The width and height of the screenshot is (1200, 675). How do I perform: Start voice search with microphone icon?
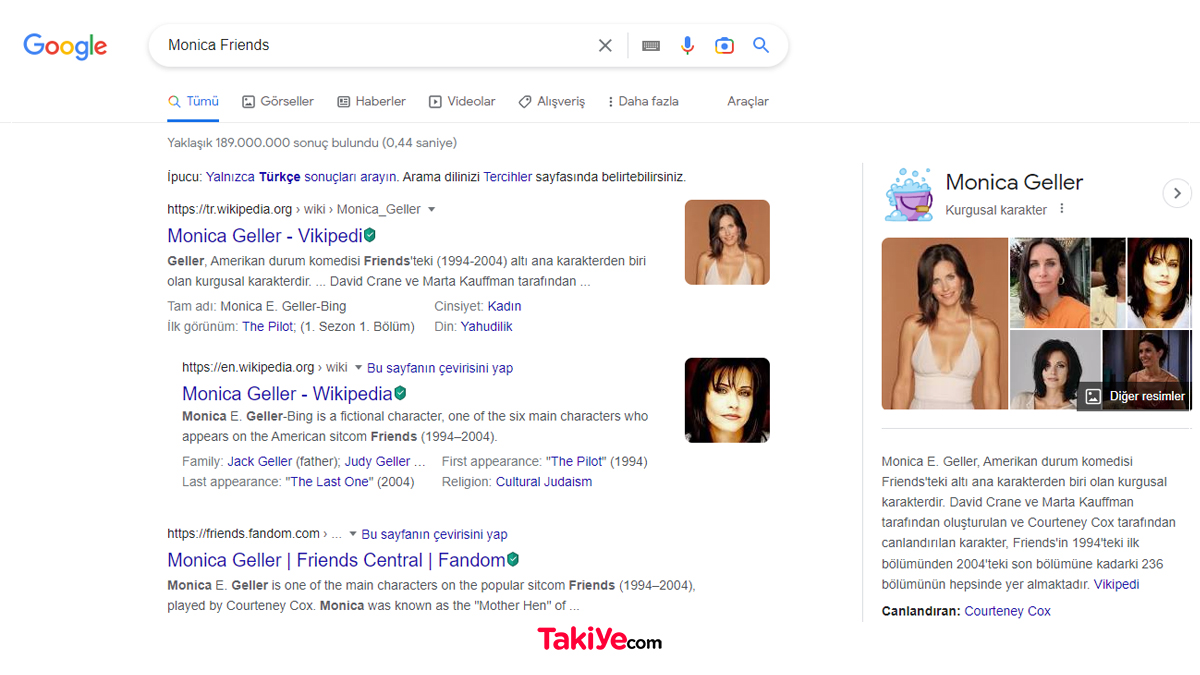687,45
